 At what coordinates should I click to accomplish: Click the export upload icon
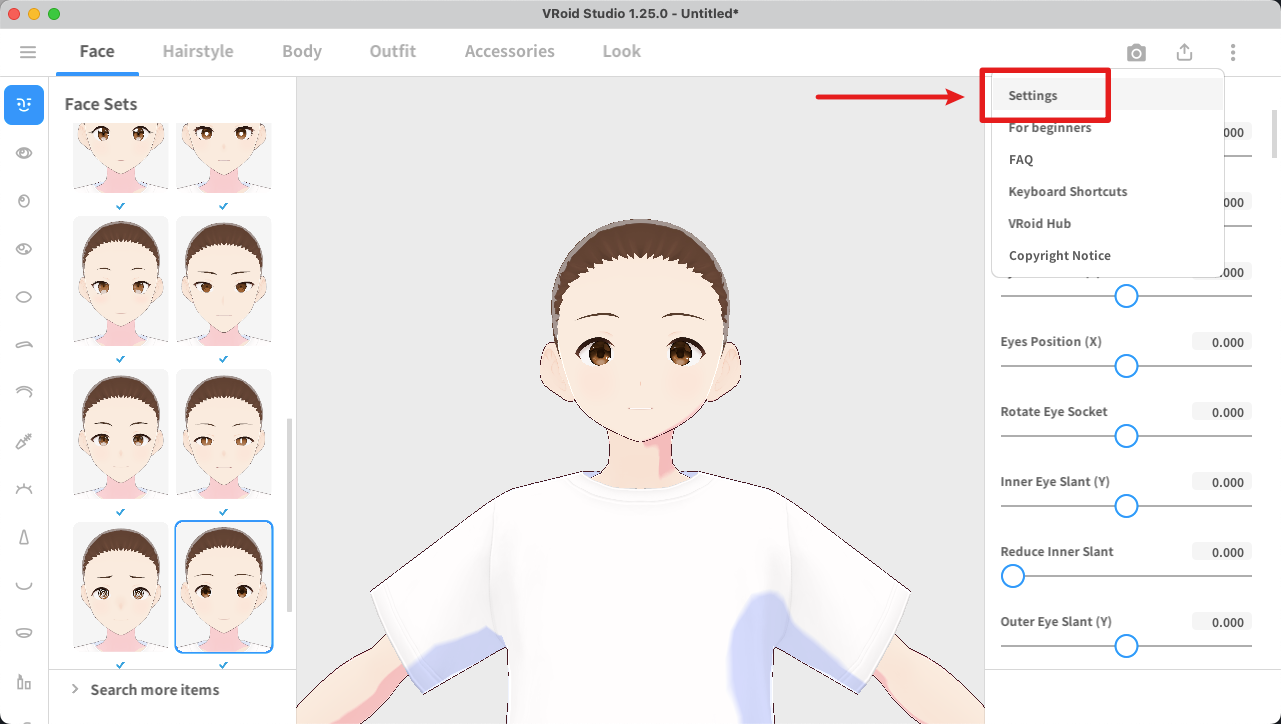click(1184, 53)
